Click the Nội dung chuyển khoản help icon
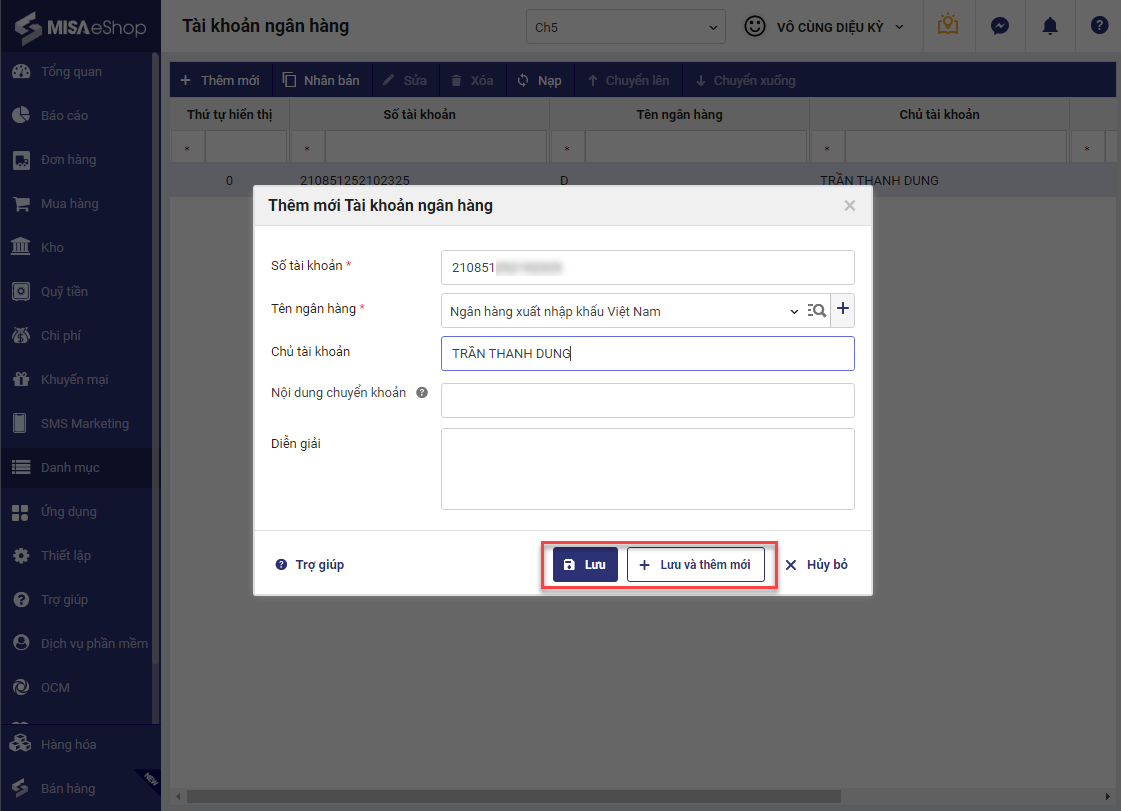 coord(422,393)
